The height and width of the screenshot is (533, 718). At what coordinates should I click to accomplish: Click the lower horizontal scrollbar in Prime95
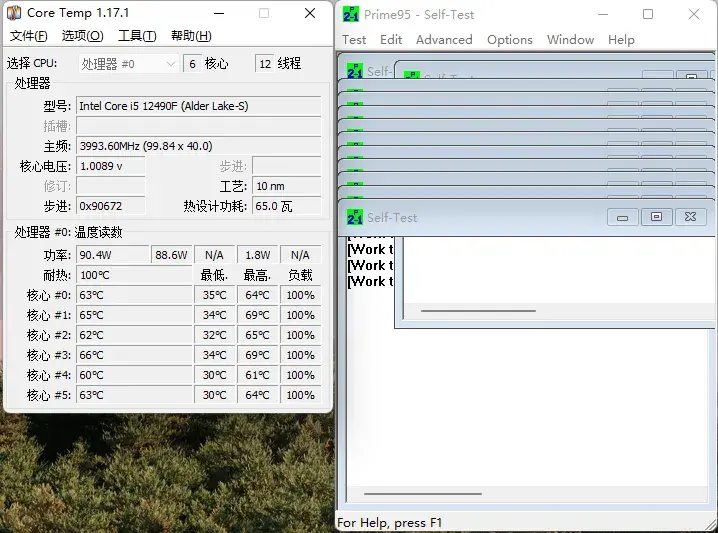527,494
